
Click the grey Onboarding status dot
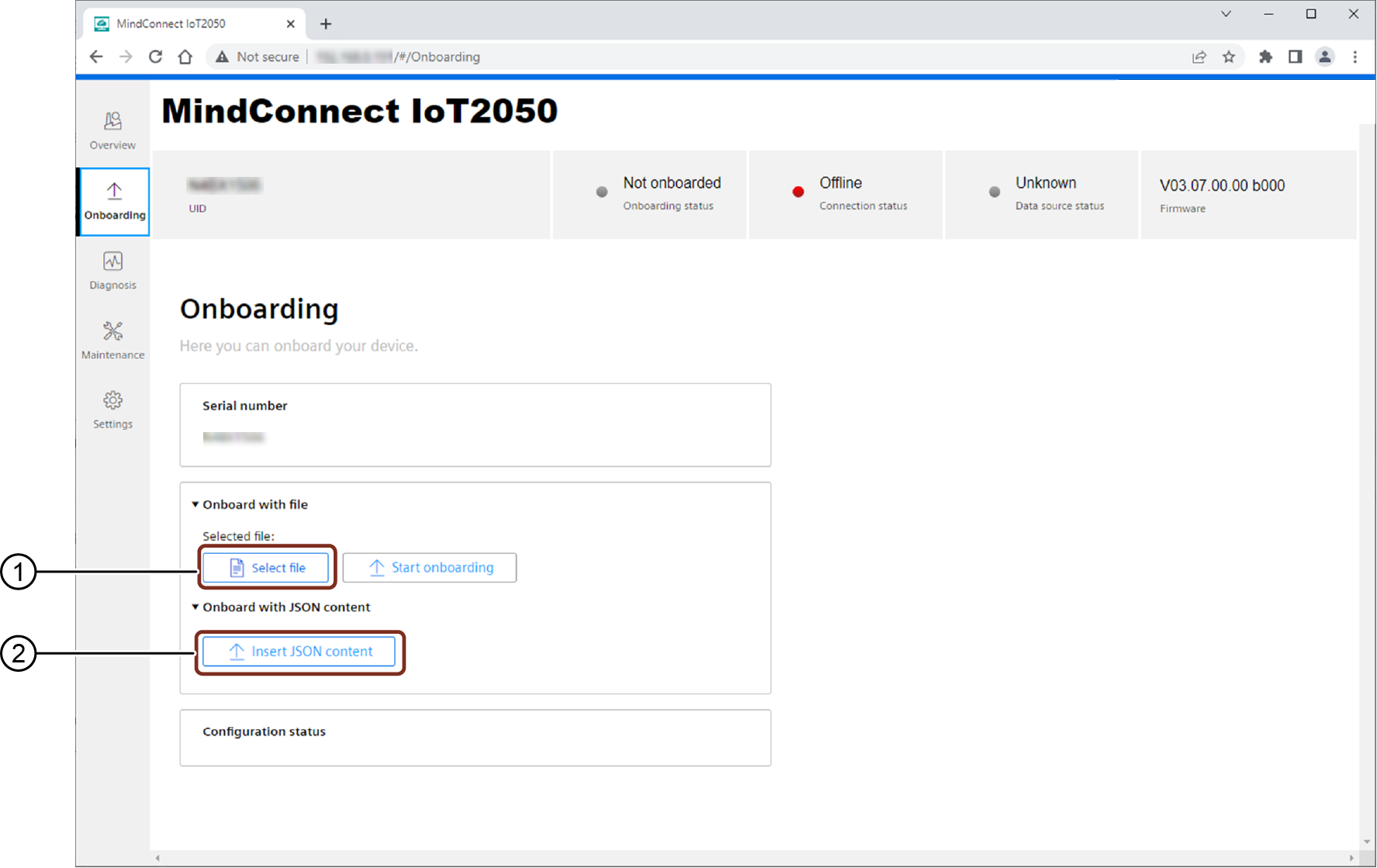pos(601,192)
